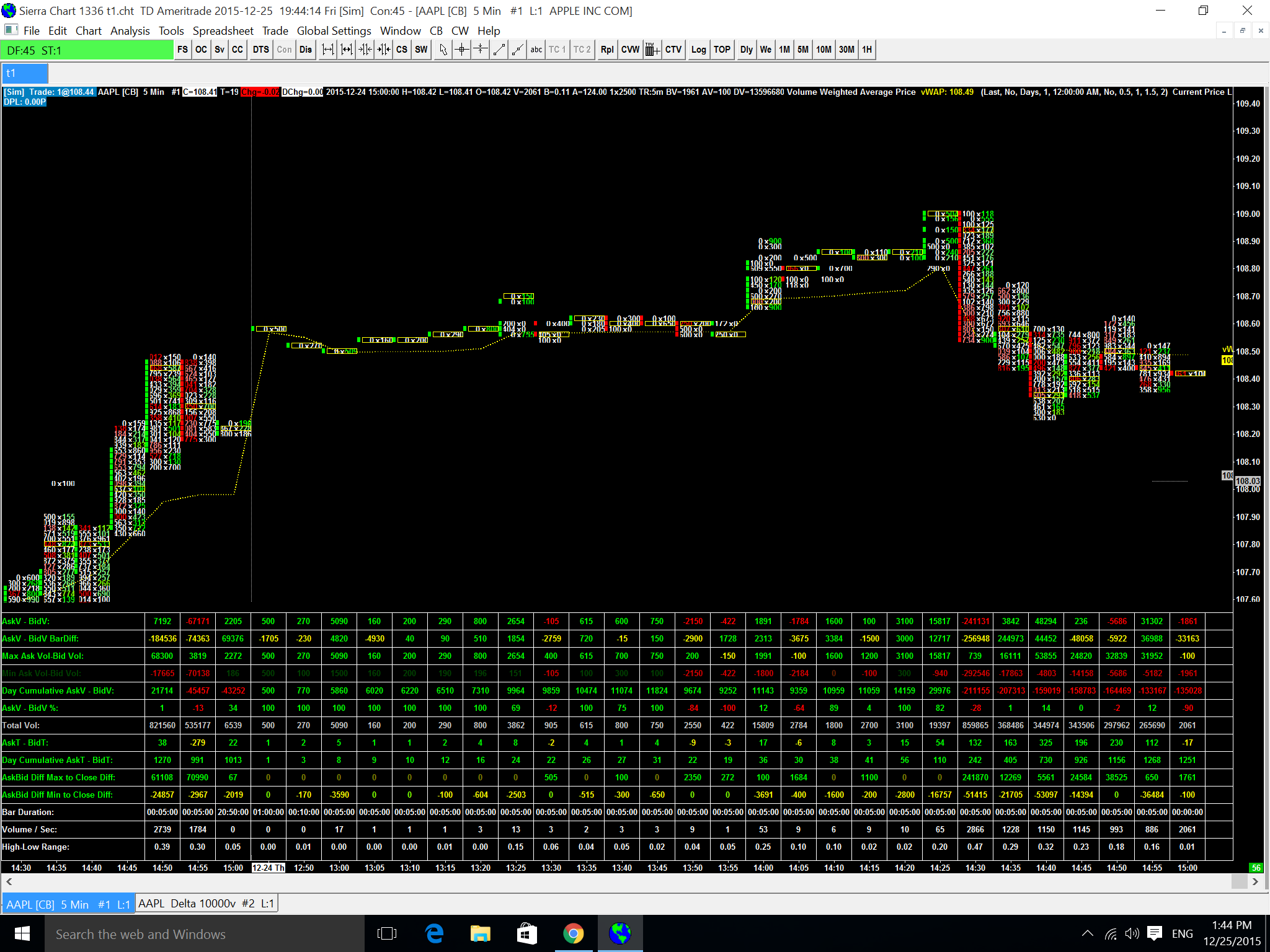Viewport: 1270px width, 952px height.
Task: Click the line drawing tool
Action: [499, 50]
